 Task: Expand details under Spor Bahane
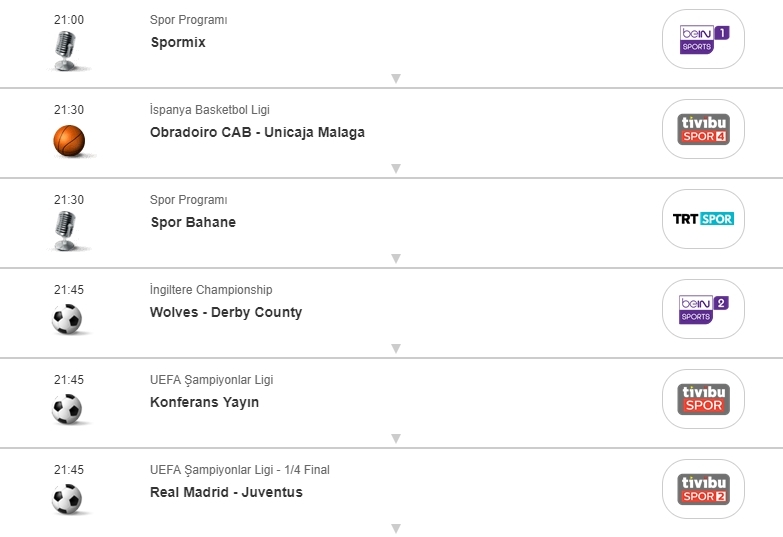(x=396, y=258)
